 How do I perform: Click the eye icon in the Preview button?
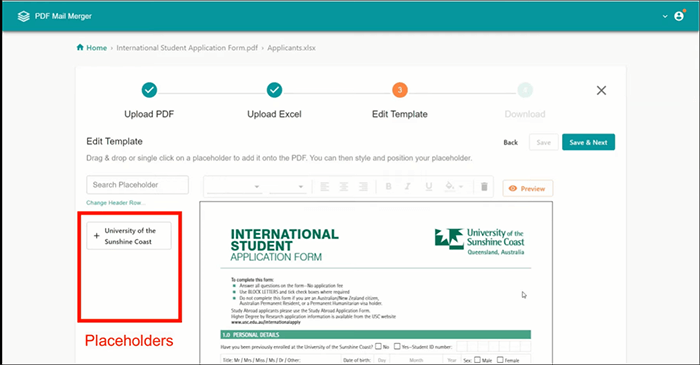(x=513, y=189)
